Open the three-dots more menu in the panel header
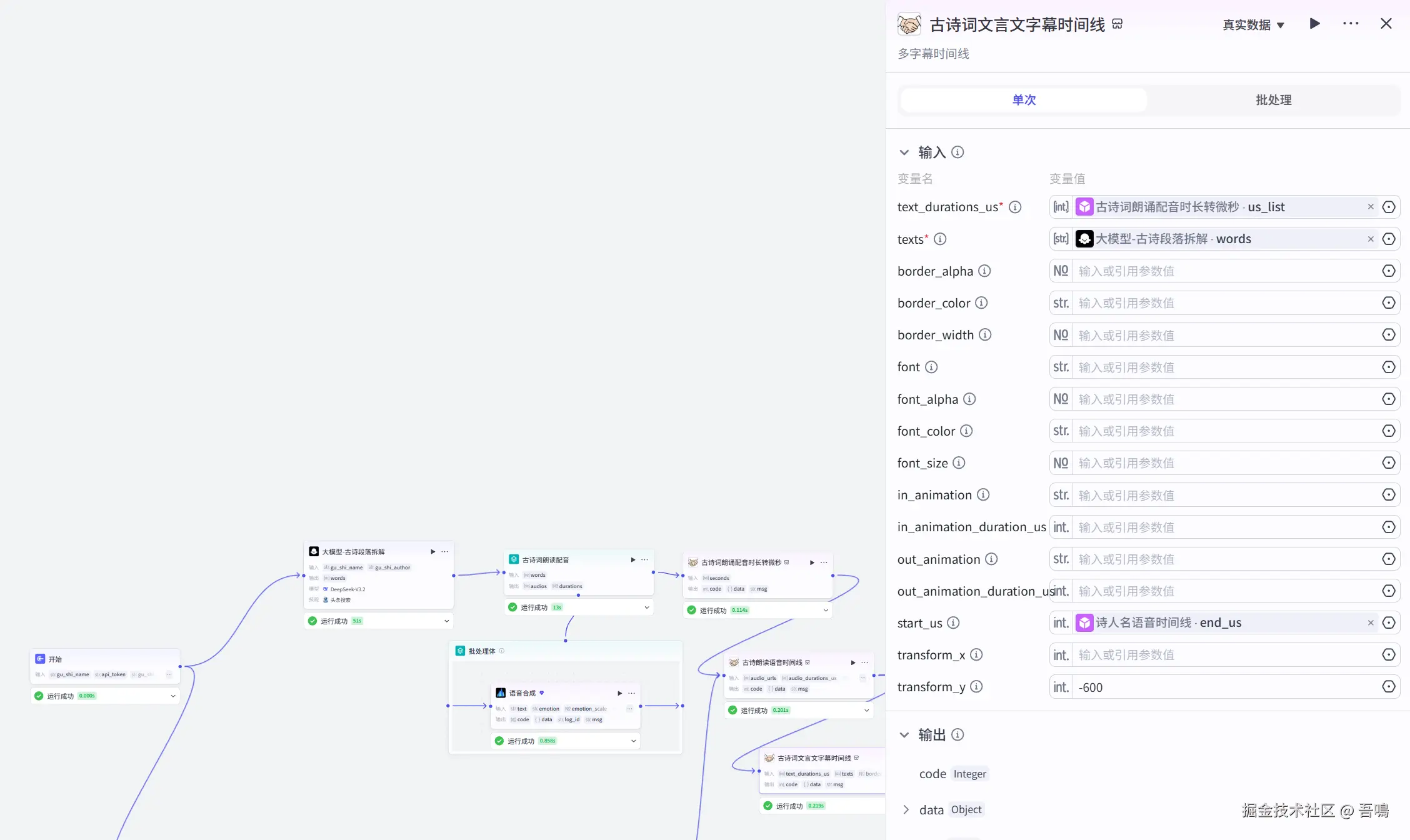This screenshot has width=1410, height=840. coord(1350,24)
